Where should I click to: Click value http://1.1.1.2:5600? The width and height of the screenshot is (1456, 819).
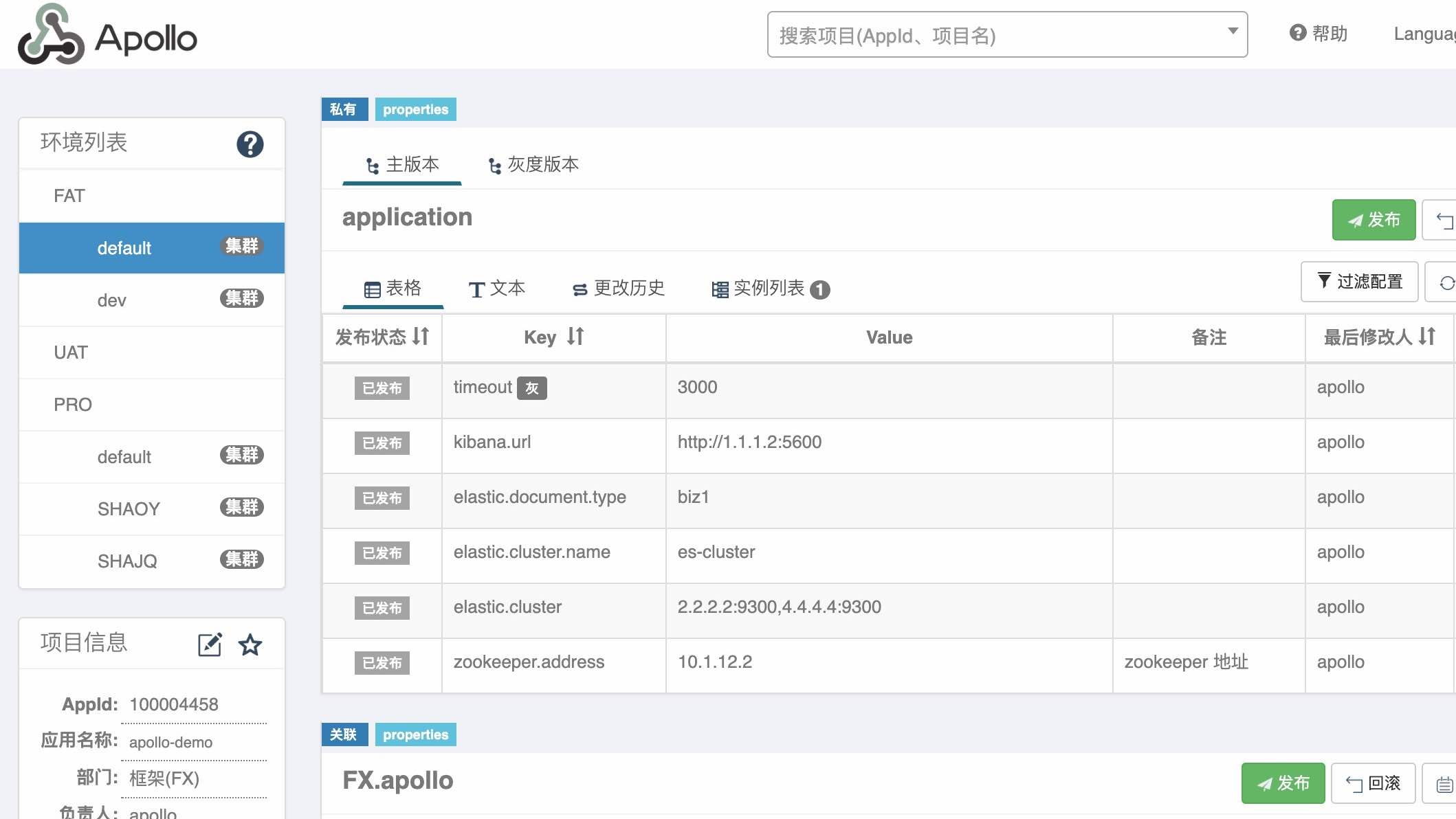(x=749, y=442)
